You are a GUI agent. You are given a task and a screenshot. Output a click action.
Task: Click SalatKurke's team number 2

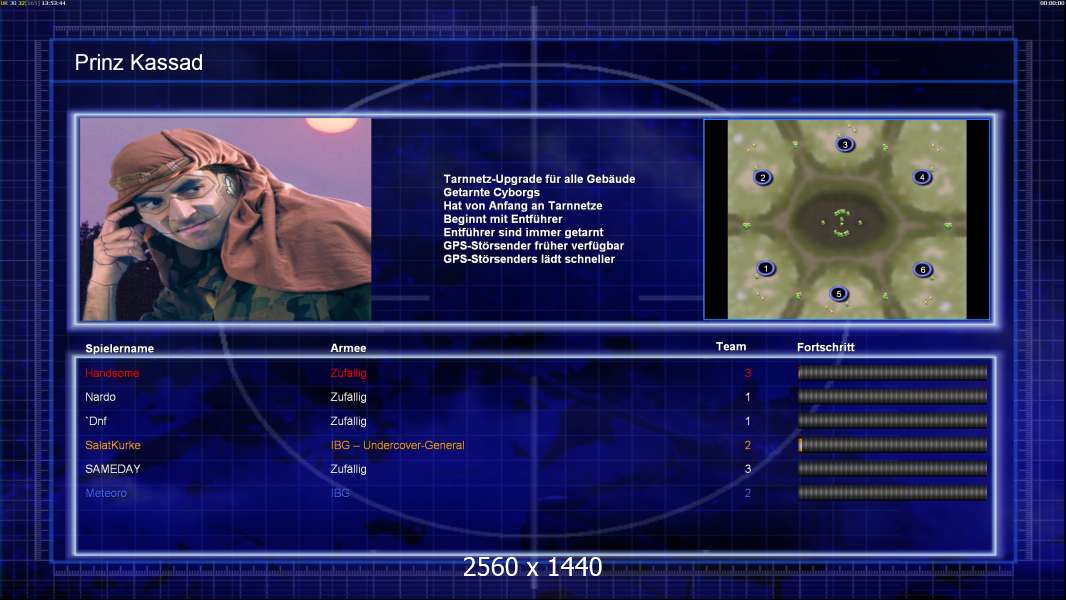pos(748,445)
